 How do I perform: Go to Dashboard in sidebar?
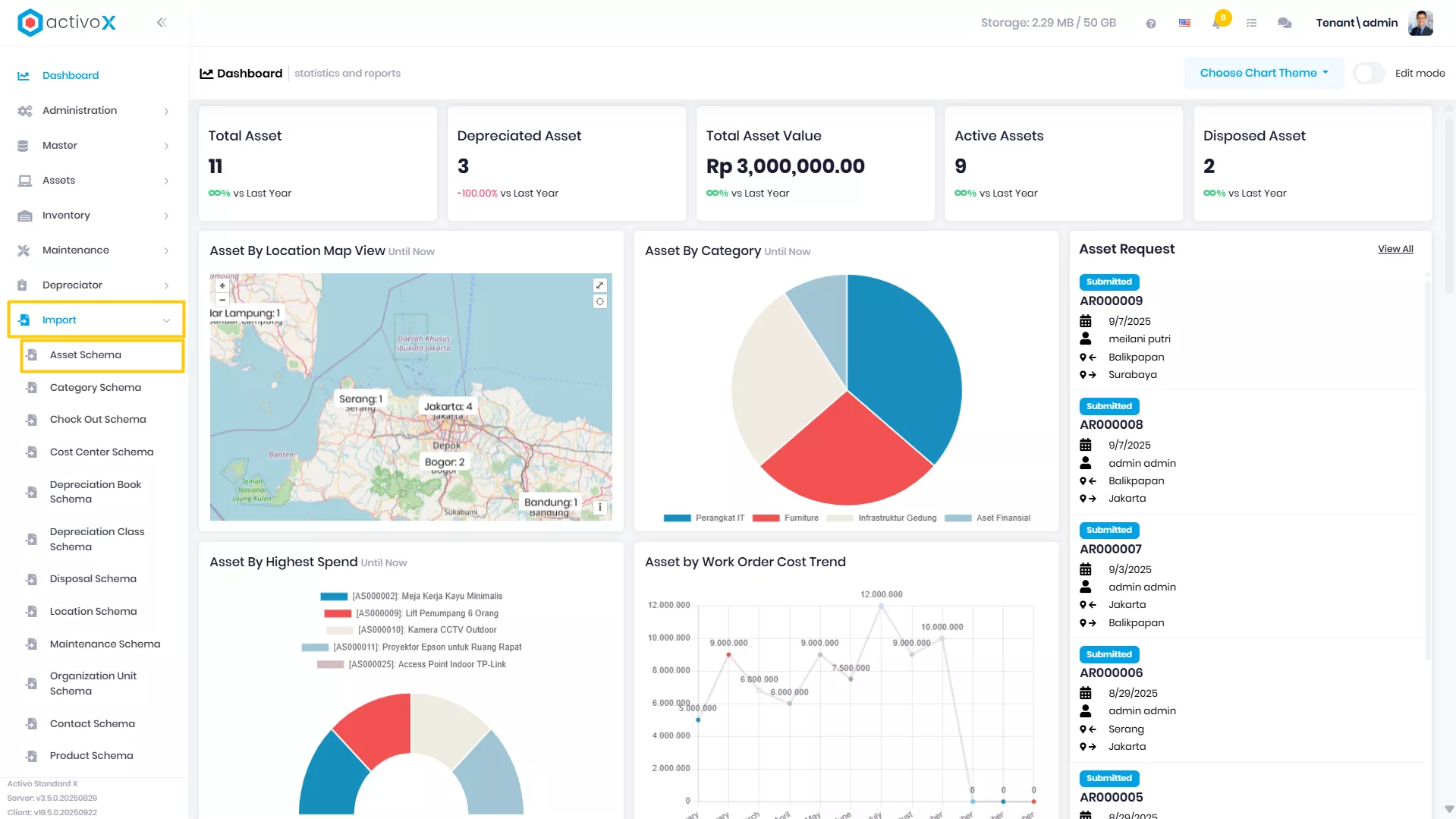[x=71, y=76]
